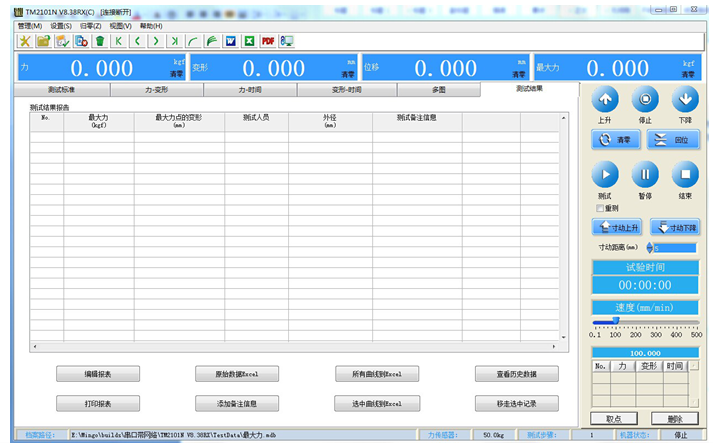The height and width of the screenshot is (443, 713).
Task: Click the green trash delete icon
Action: click(100, 41)
